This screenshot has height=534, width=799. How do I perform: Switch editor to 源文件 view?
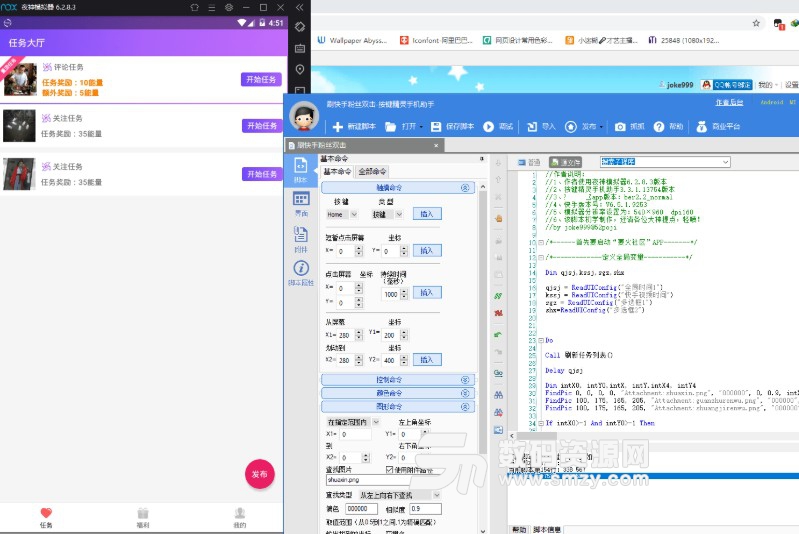click(x=565, y=162)
